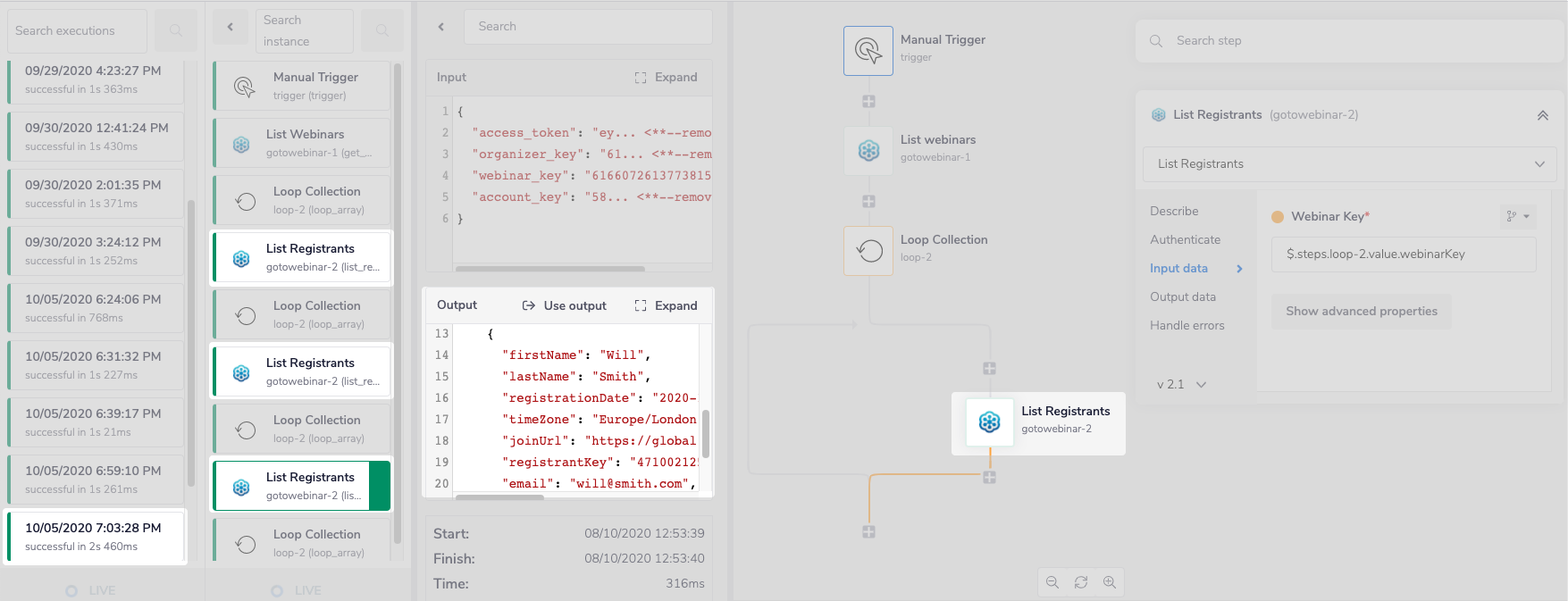Open the List Registrants operation dropdown
Image resolution: width=1568 pixels, height=601 pixels.
(x=1349, y=164)
